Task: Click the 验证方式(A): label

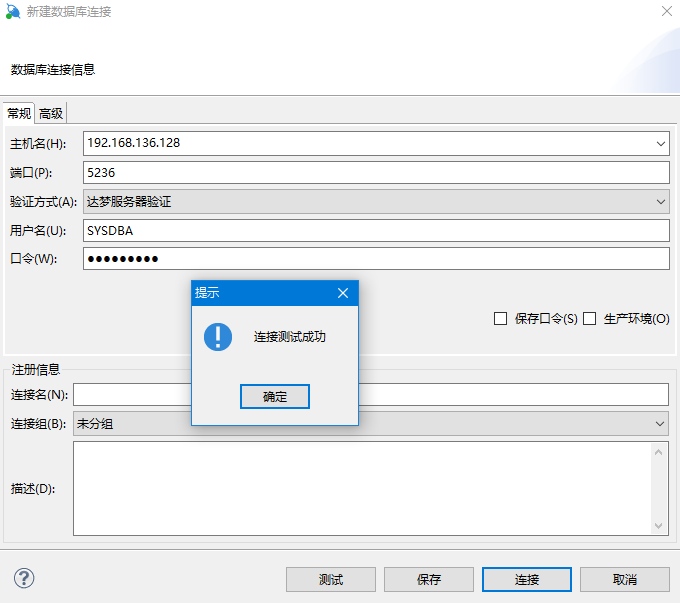Action: (x=43, y=202)
